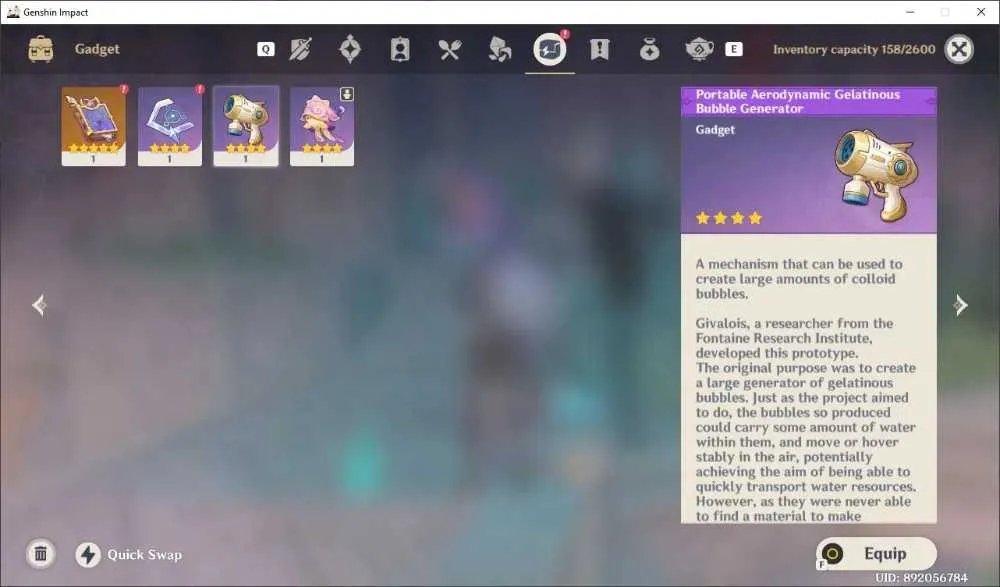This screenshot has height=587, width=1000.
Task: Open the Artifacts inventory tab
Action: pyautogui.click(x=350, y=49)
